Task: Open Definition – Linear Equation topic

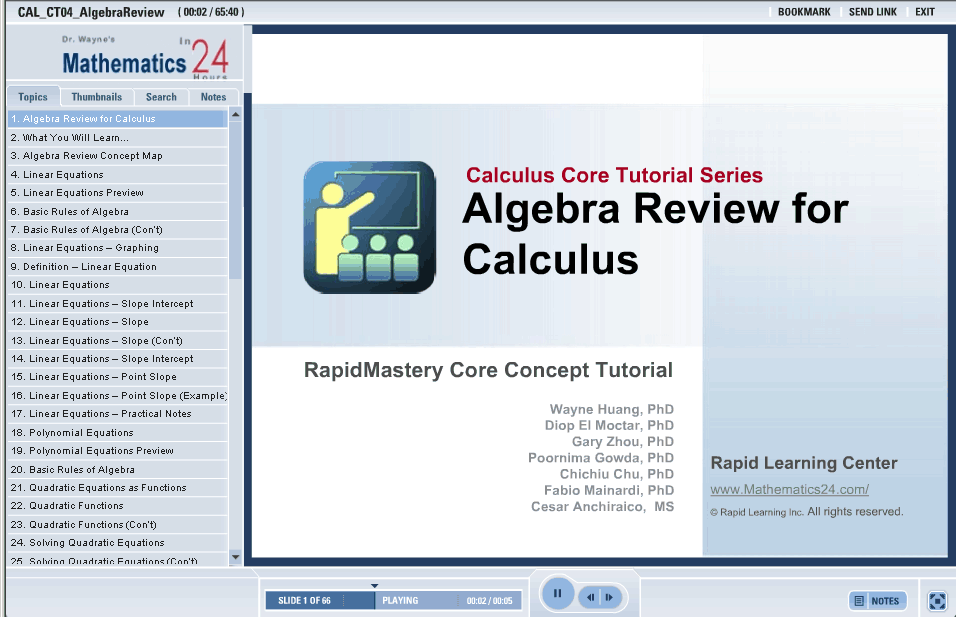Action: click(118, 267)
